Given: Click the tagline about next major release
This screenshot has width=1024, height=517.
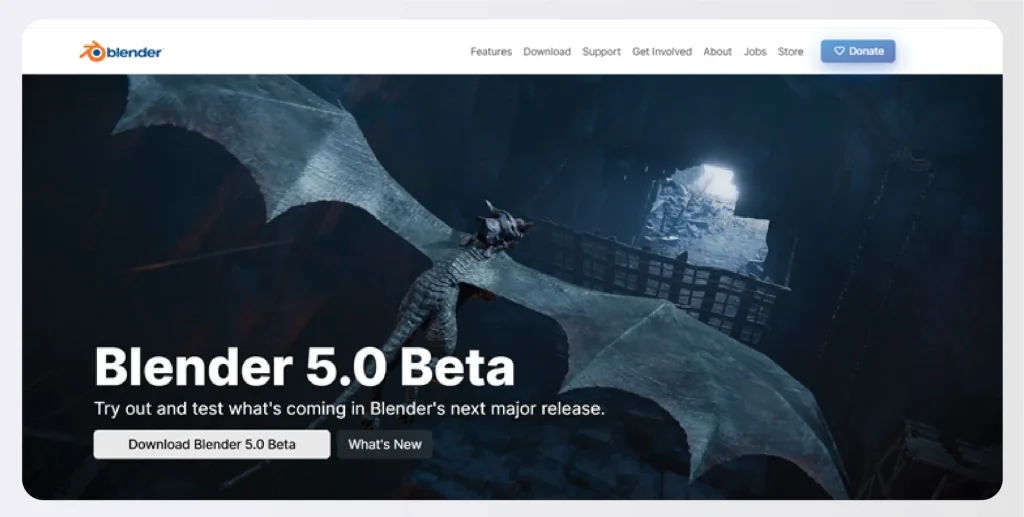Looking at the screenshot, I should 349,409.
